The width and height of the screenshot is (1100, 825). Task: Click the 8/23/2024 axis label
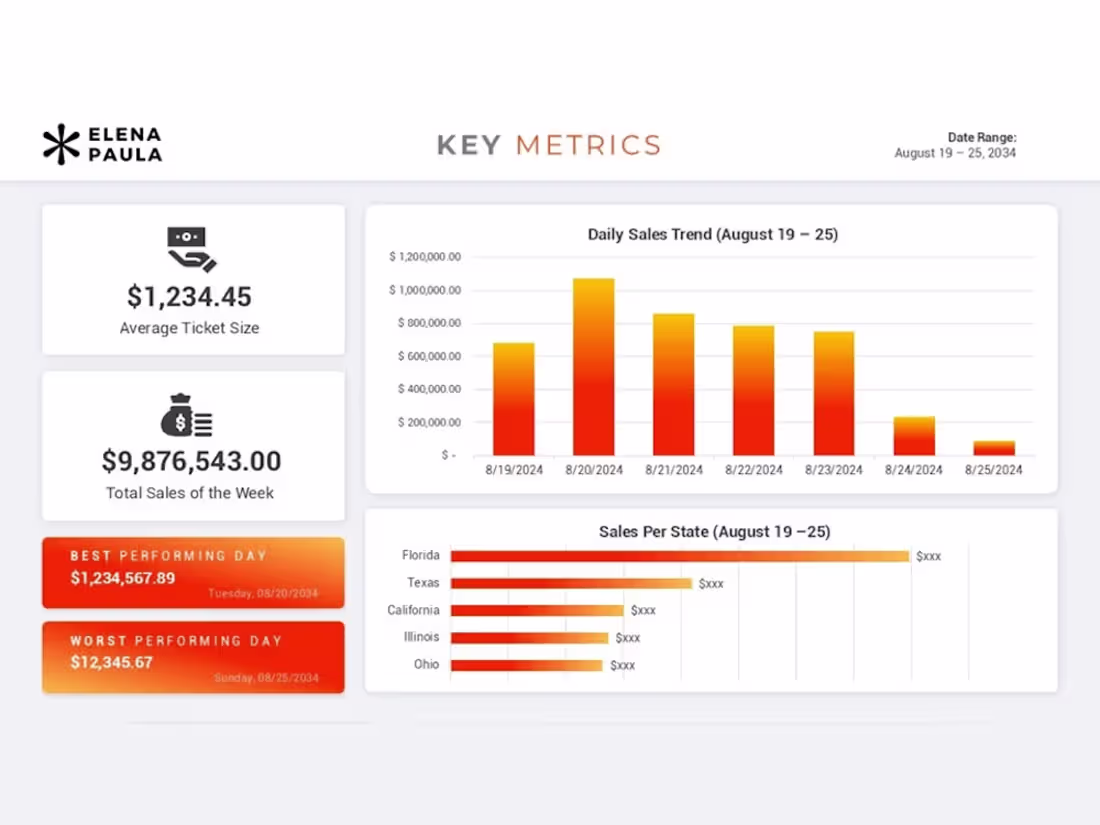click(x=834, y=470)
